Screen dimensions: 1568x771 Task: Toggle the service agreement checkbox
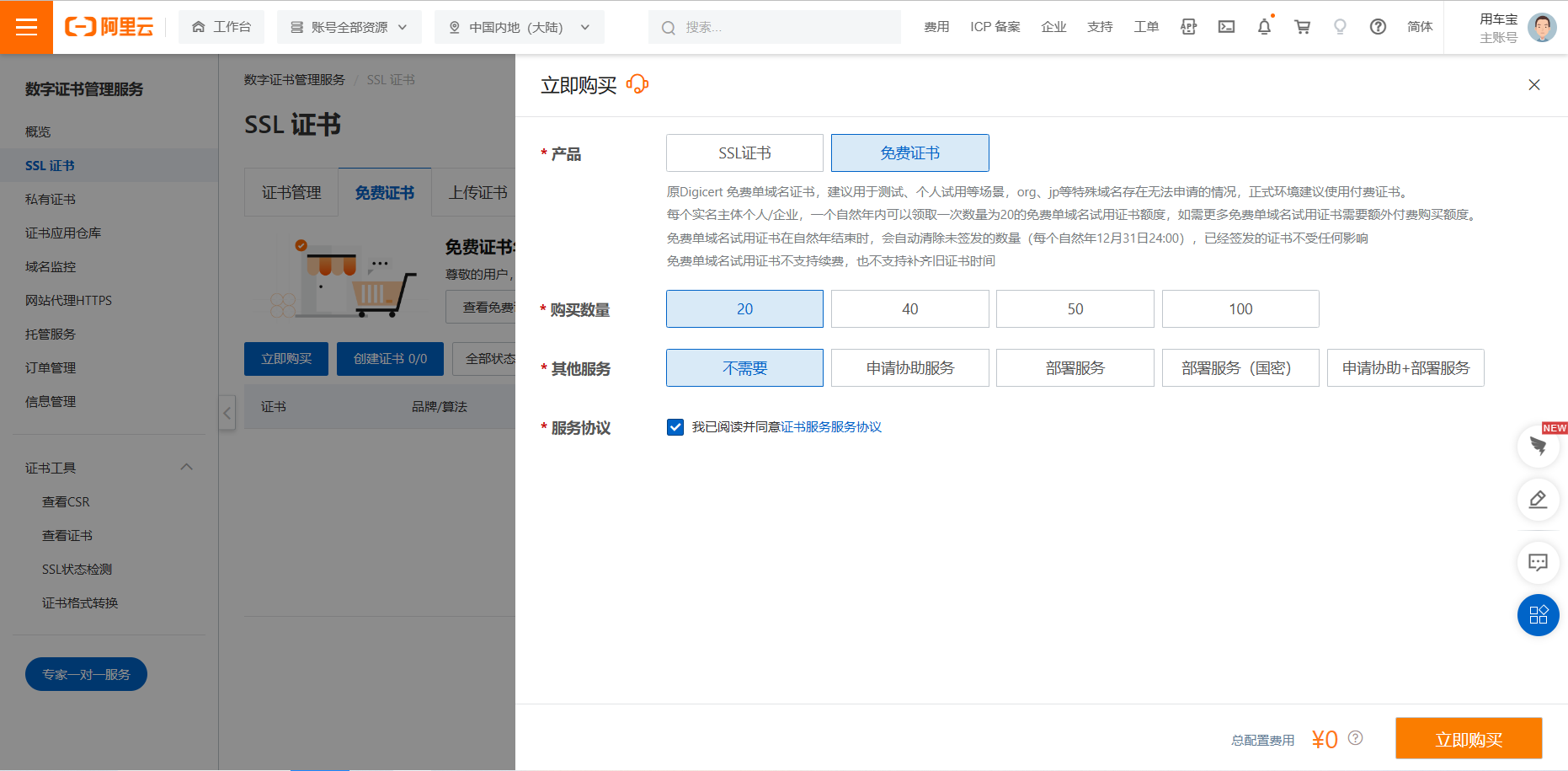[675, 427]
